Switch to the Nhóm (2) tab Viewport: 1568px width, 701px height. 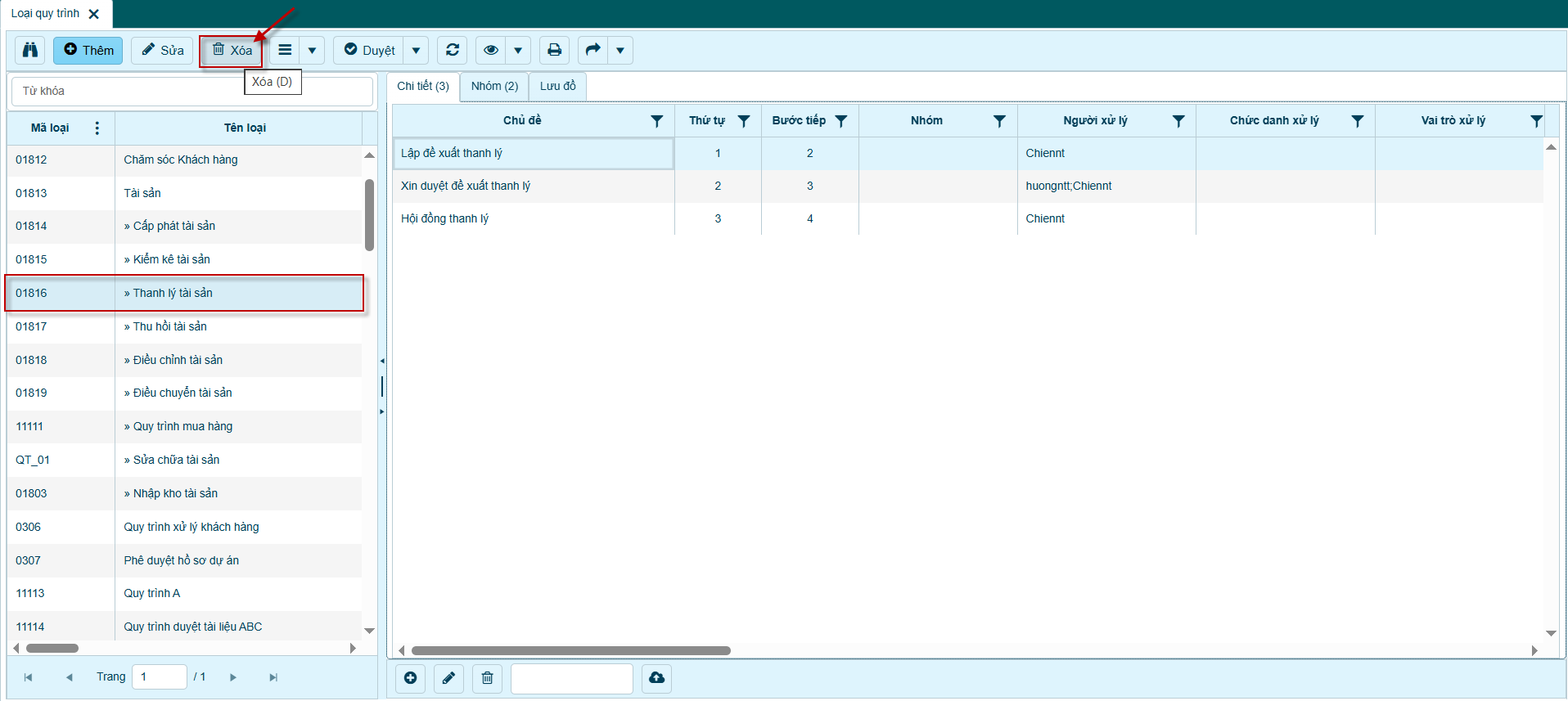click(x=494, y=86)
